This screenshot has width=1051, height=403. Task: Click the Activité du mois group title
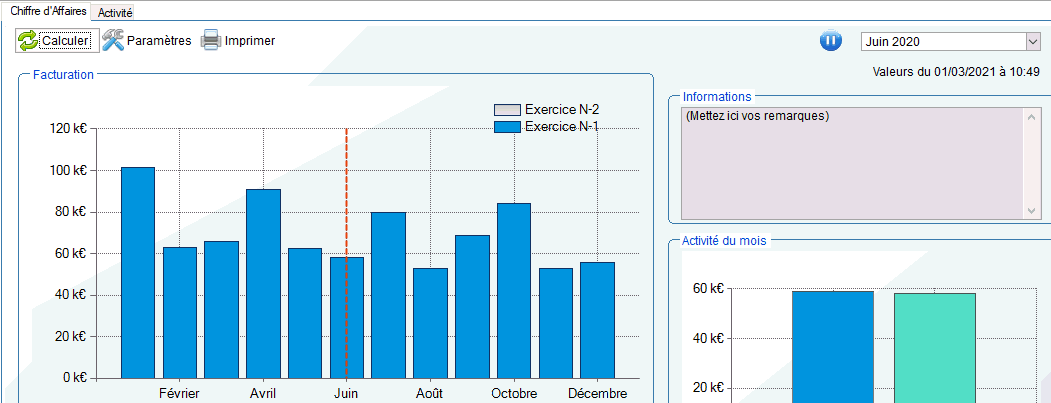(x=725, y=240)
